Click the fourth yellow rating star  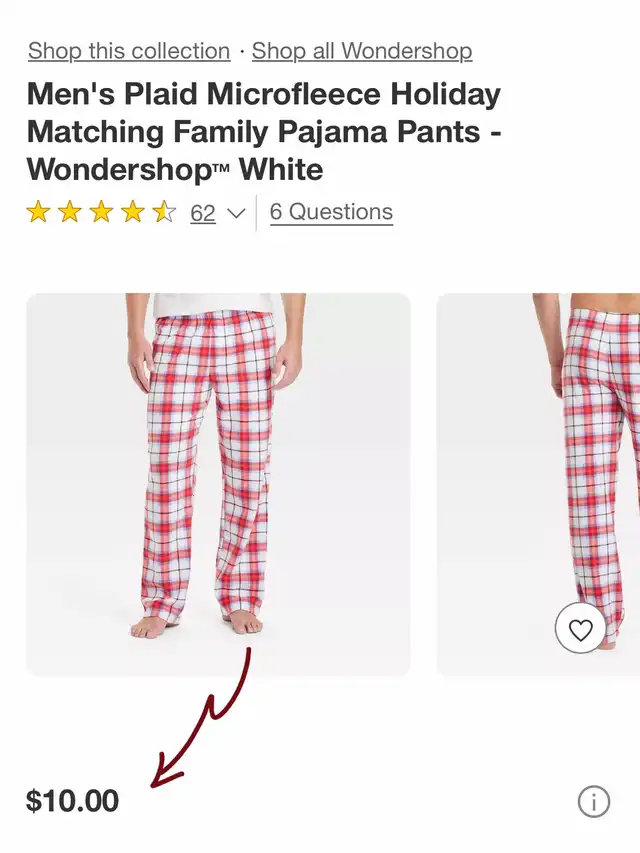click(x=133, y=212)
